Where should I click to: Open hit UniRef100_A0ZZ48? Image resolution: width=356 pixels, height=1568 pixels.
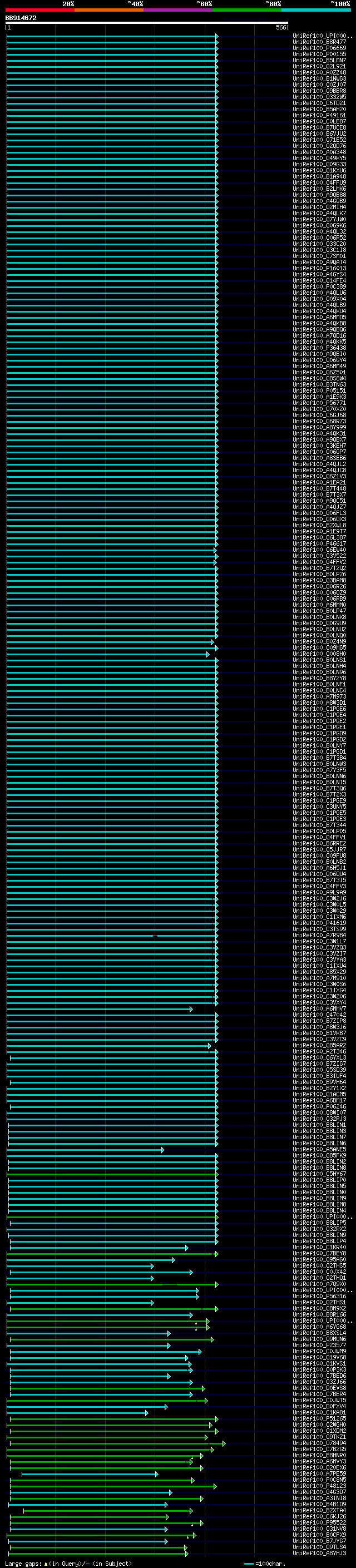pyautogui.click(x=319, y=72)
